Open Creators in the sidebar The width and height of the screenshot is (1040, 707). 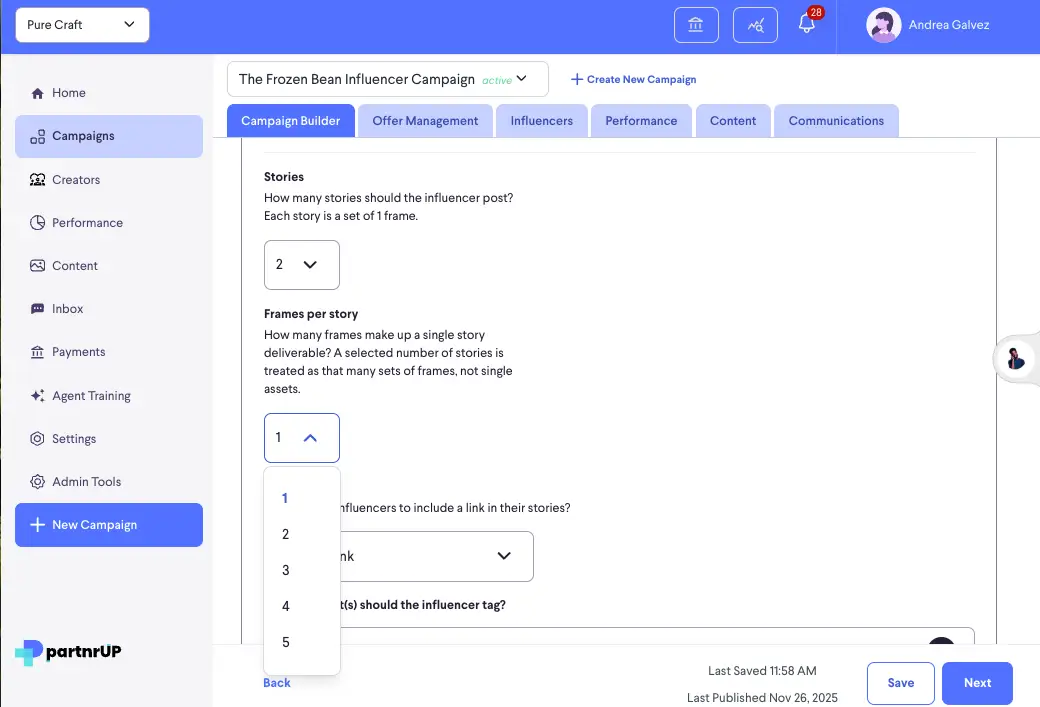point(109,180)
